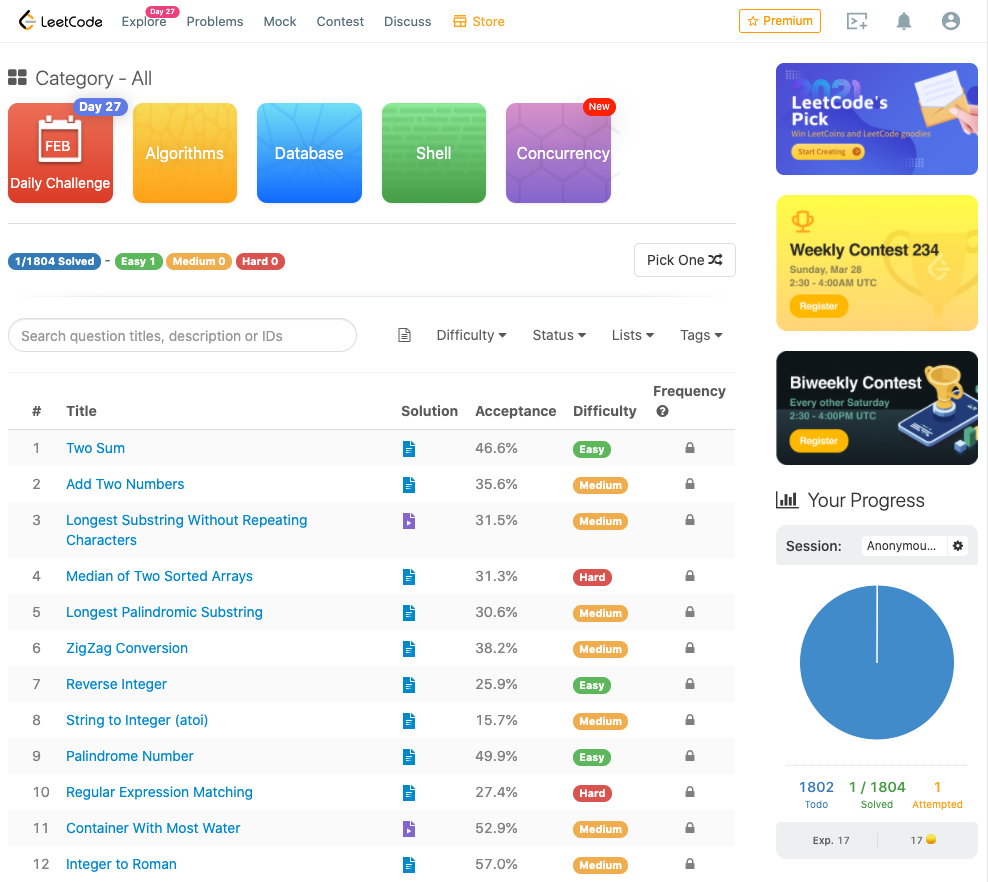Viewport: 988px width, 882px height.
Task: Open solution article for Palindrome Number
Action: [409, 756]
